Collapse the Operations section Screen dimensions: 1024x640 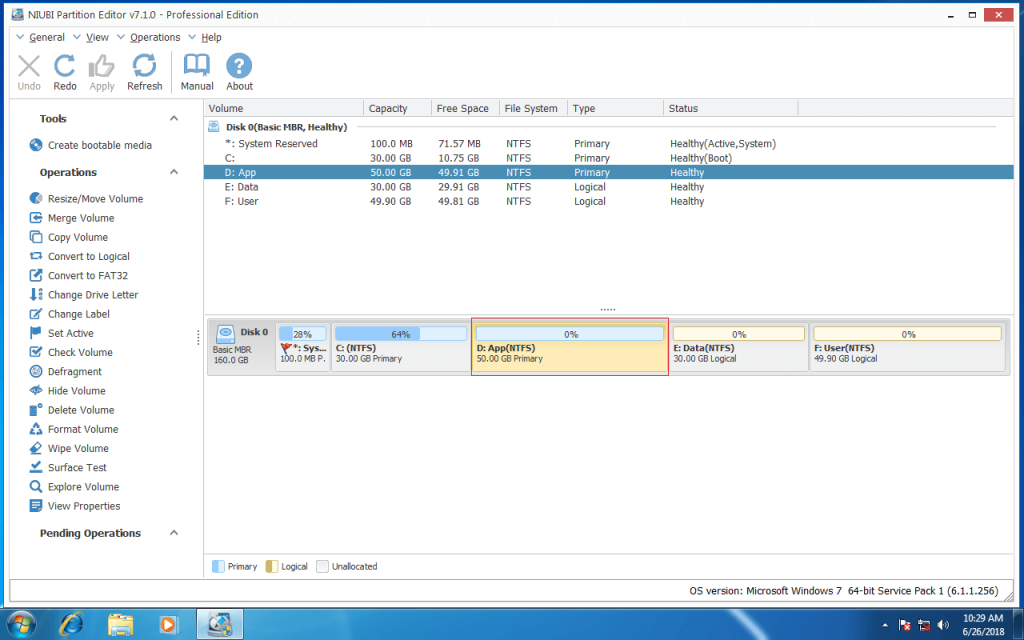(x=173, y=171)
